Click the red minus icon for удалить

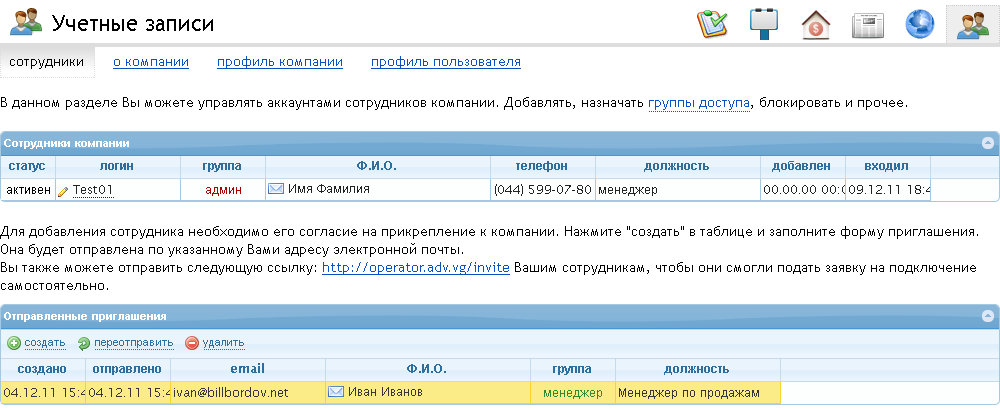(x=192, y=343)
